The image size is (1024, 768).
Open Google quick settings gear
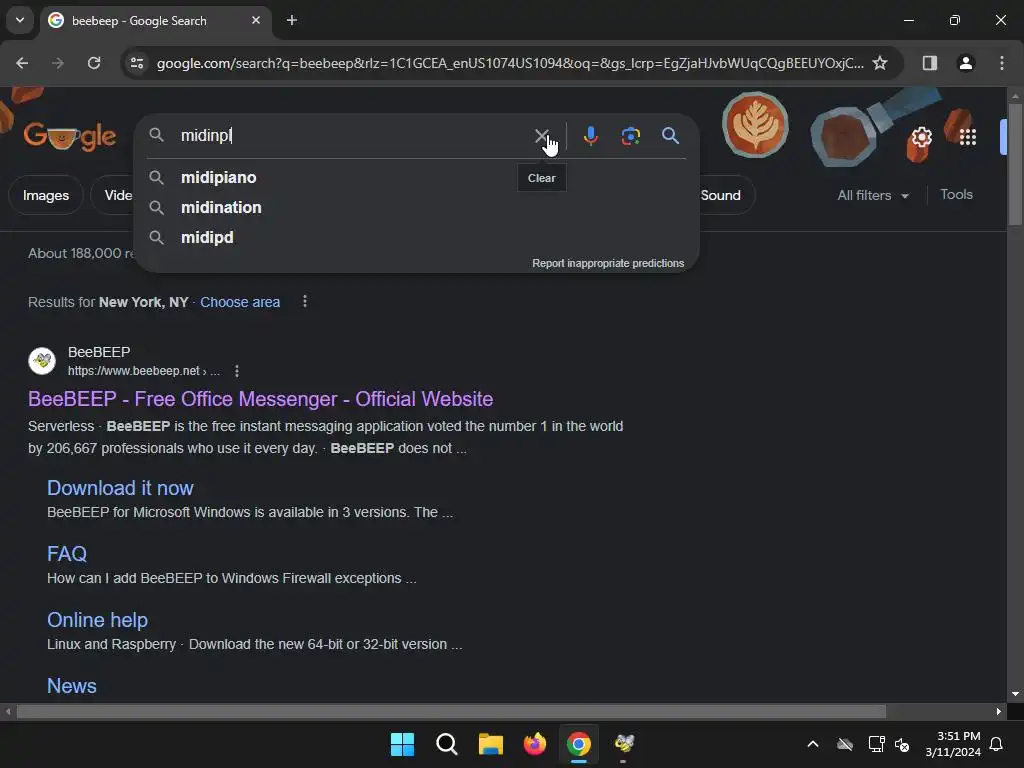point(921,137)
